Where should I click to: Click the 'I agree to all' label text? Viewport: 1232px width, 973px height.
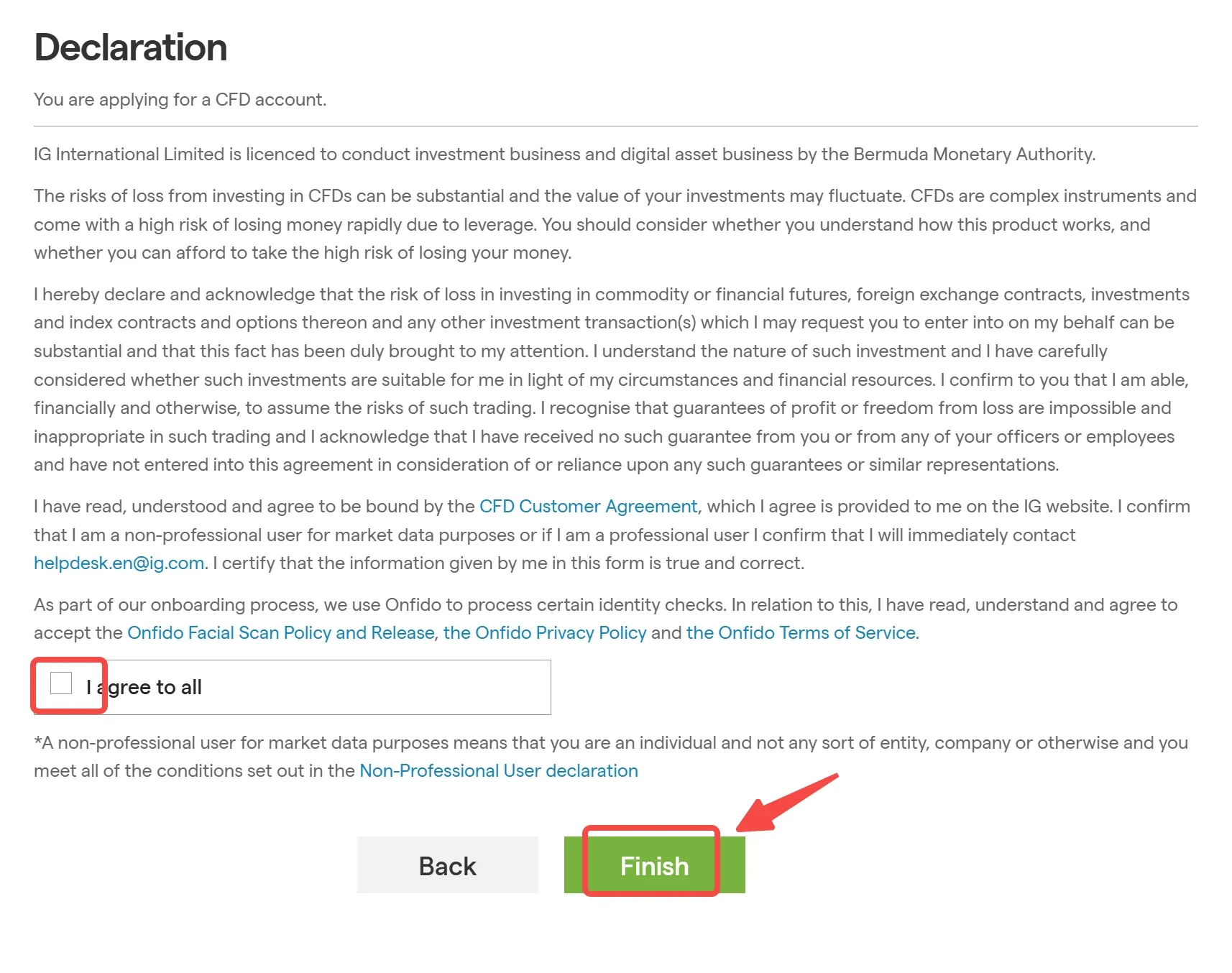click(144, 688)
